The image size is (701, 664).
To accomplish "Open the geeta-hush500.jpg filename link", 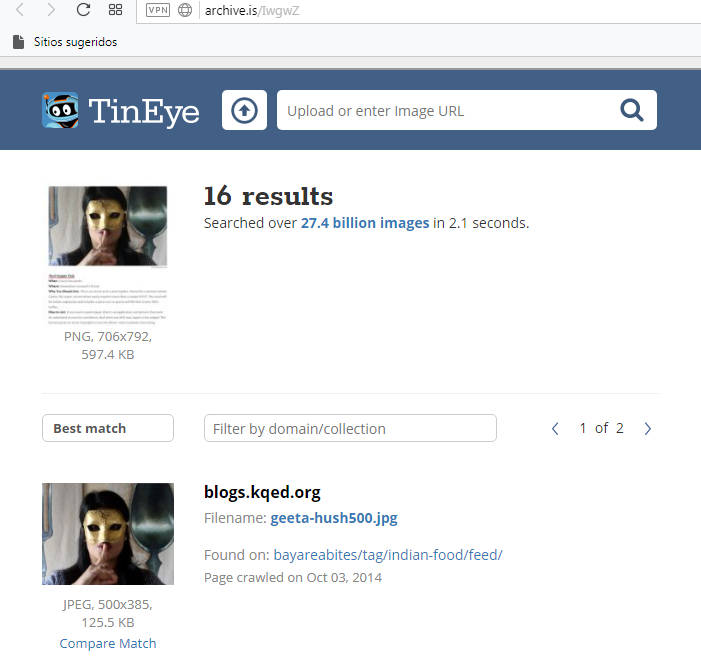I will (x=333, y=518).
